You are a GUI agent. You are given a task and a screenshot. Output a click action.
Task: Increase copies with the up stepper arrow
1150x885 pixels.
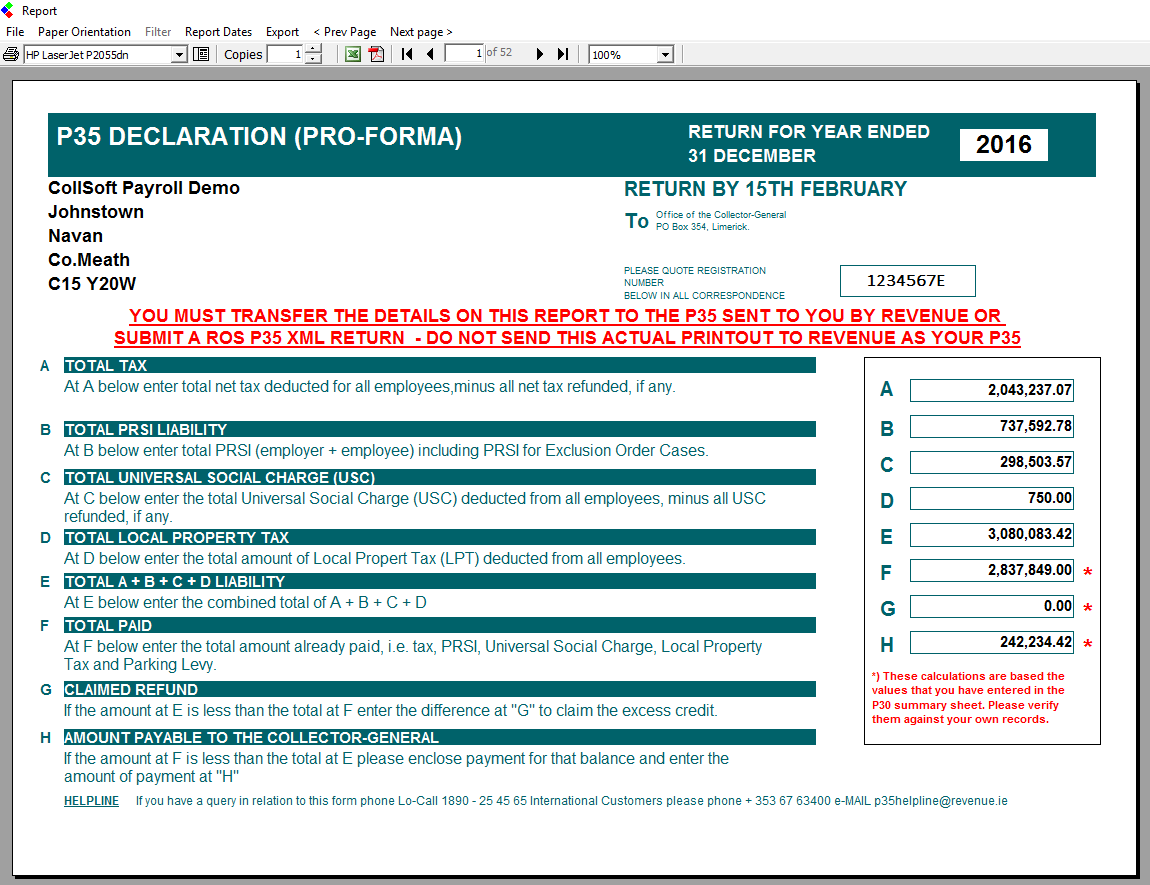[314, 50]
